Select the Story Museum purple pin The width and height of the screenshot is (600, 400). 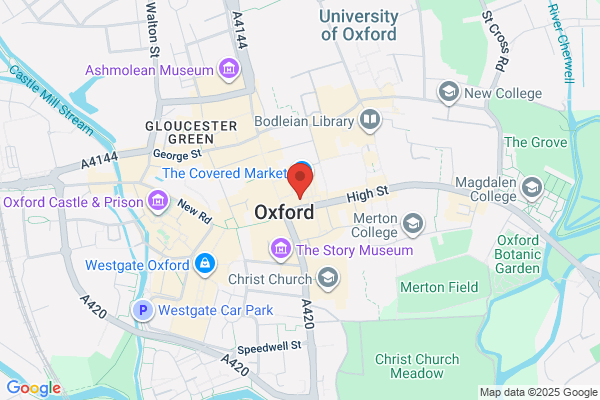[281, 249]
